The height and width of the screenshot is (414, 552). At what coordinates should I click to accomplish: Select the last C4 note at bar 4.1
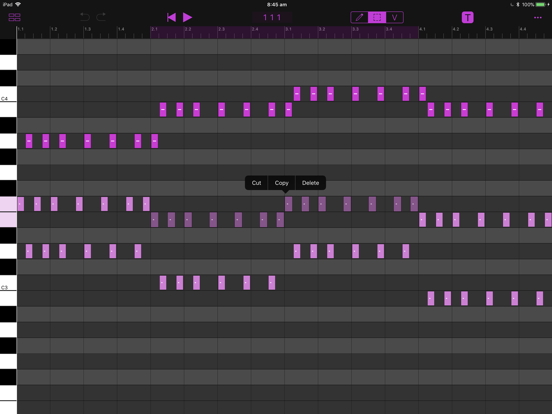point(422,94)
